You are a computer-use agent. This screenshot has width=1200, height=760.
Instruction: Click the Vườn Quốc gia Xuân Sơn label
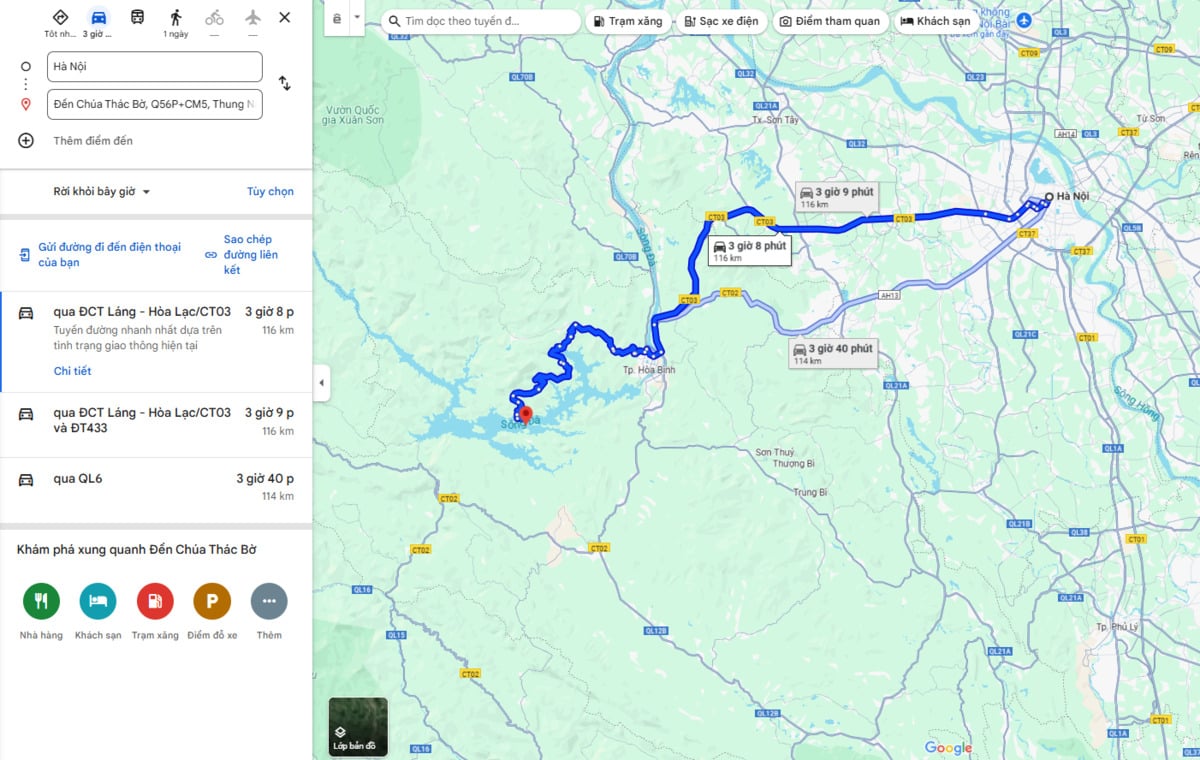353,114
